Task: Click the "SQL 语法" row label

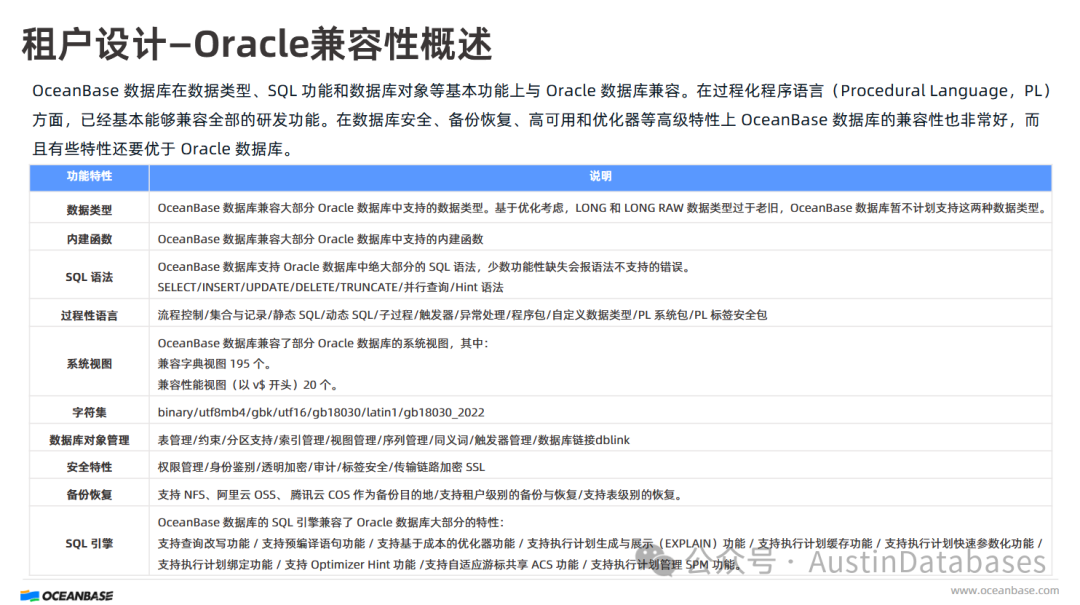Action: 90,277
